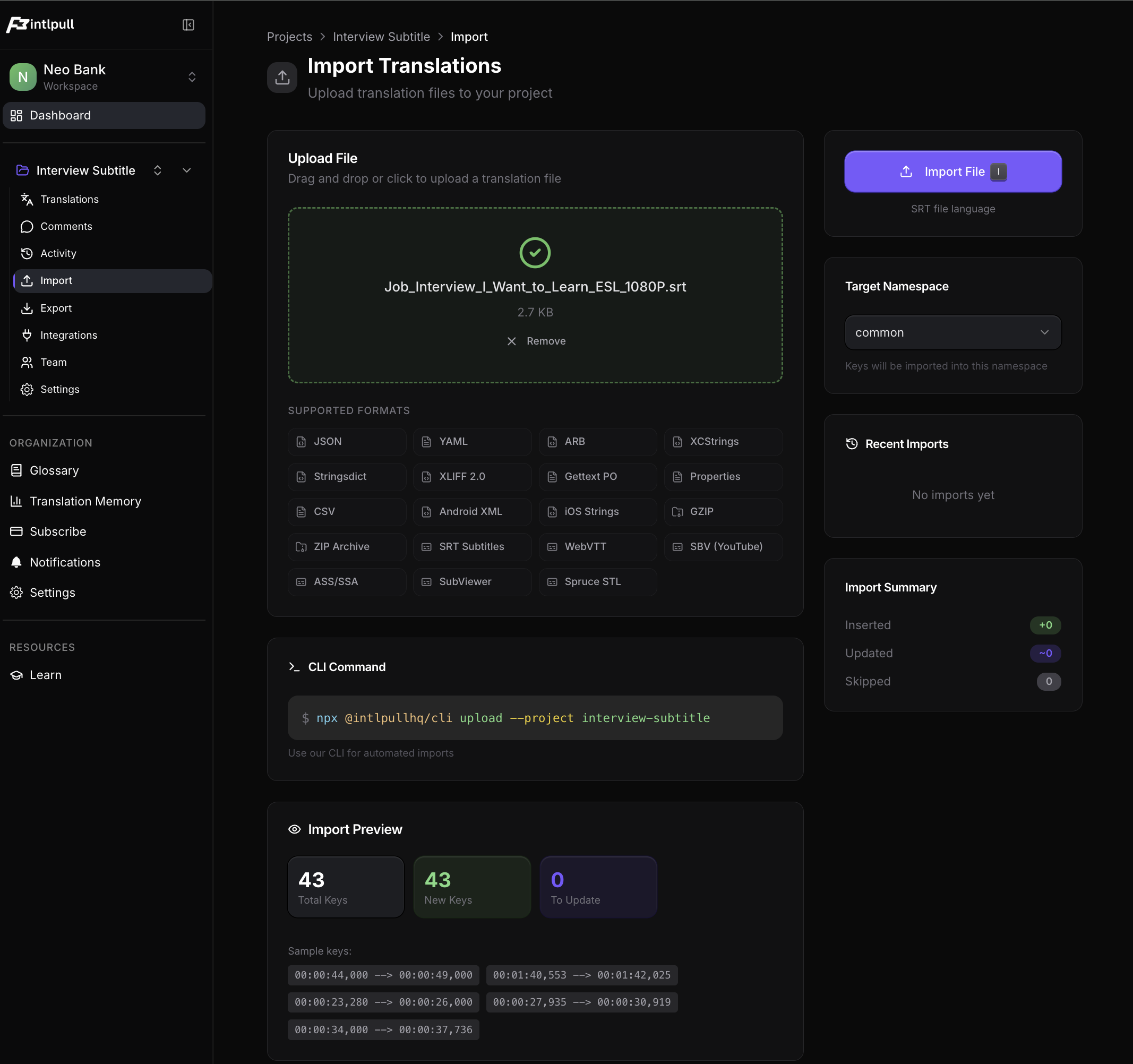Click the Projects breadcrumb link
Image resolution: width=1133 pixels, height=1064 pixels.
point(289,37)
